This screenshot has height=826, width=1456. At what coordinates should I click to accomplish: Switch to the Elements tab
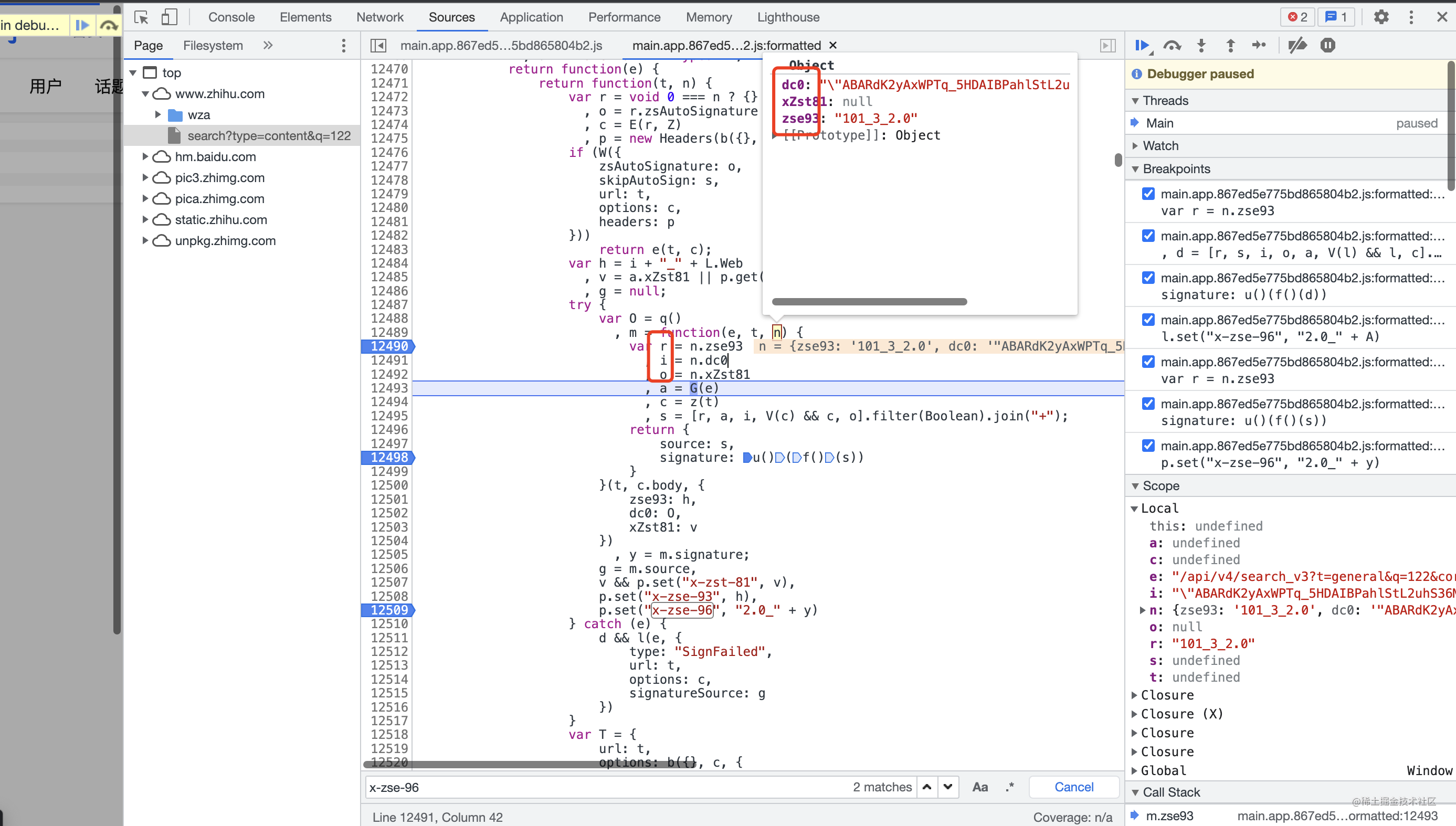click(x=305, y=17)
